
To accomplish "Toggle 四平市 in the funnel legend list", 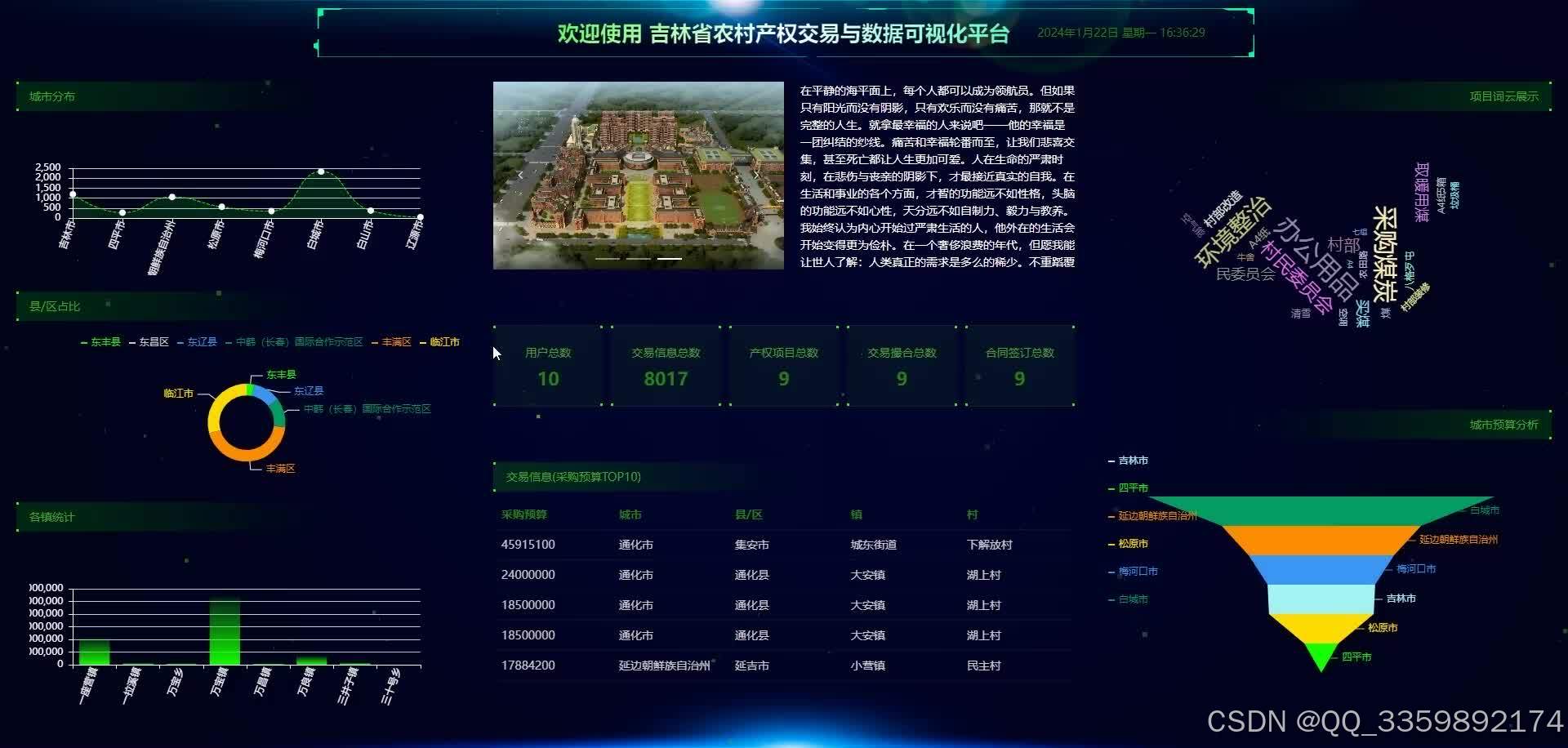I will [x=1128, y=488].
